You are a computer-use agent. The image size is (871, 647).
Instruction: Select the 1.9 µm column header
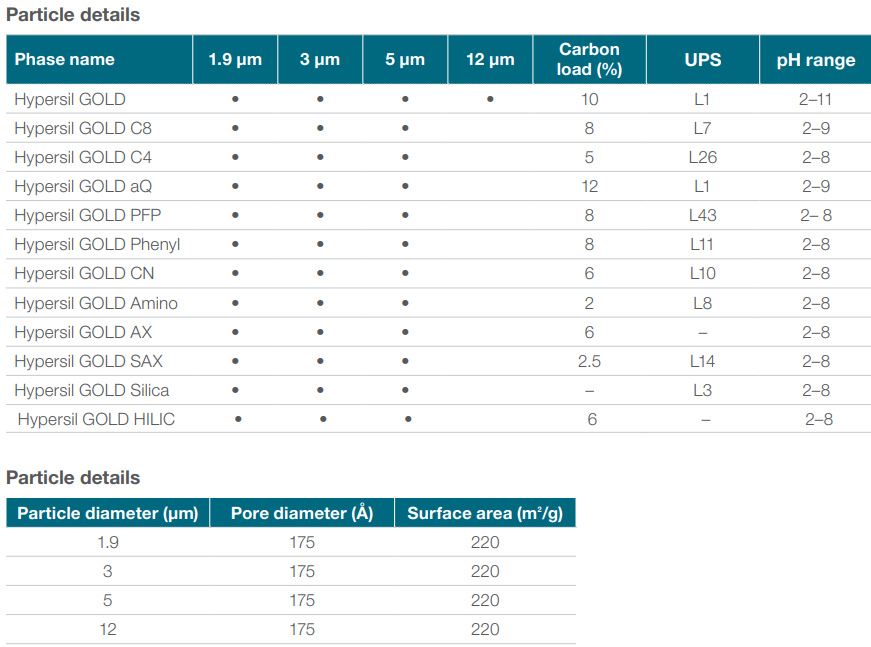click(235, 59)
